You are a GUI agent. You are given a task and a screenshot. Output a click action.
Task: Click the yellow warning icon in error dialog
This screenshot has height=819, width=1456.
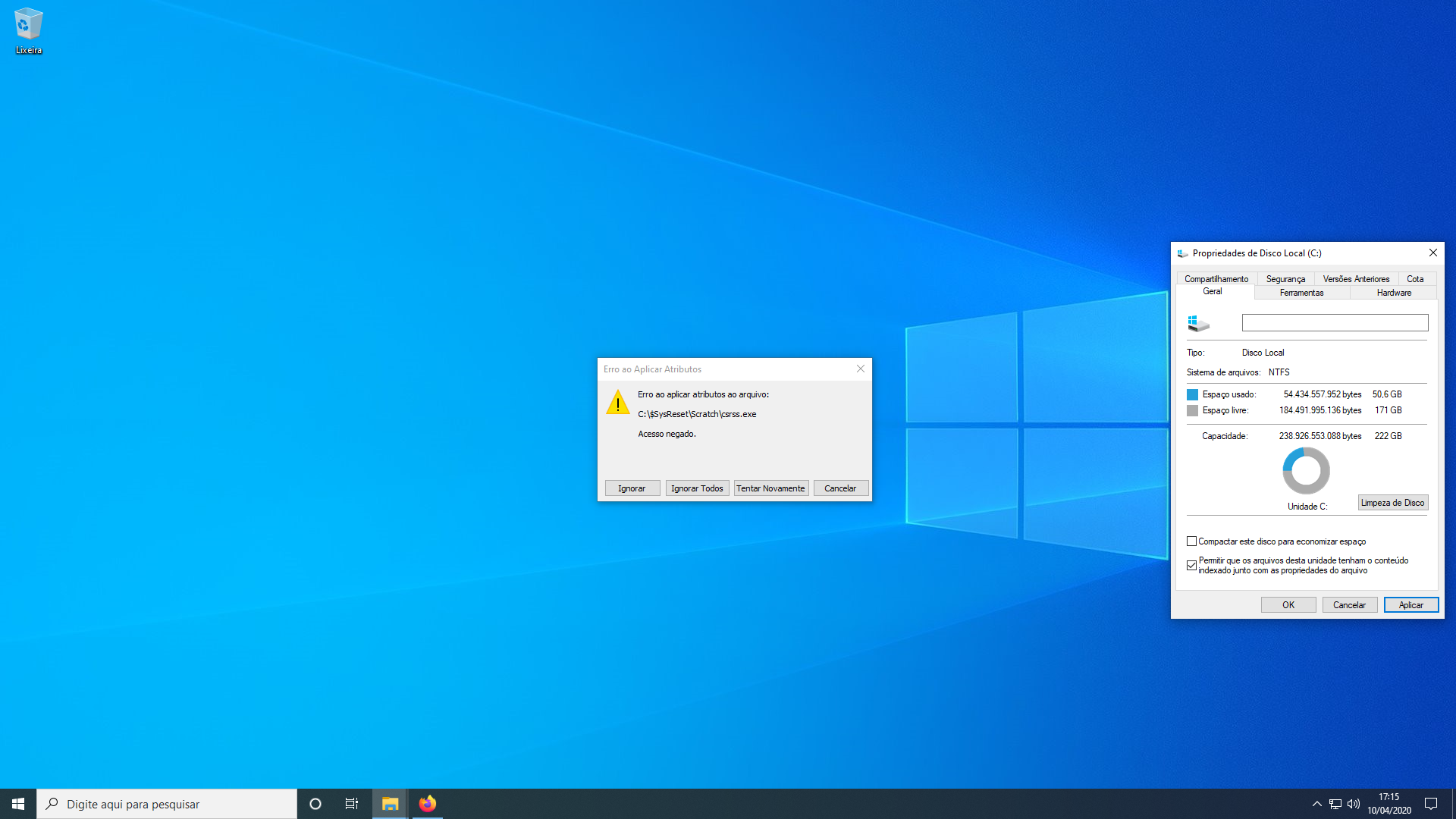pyautogui.click(x=618, y=402)
